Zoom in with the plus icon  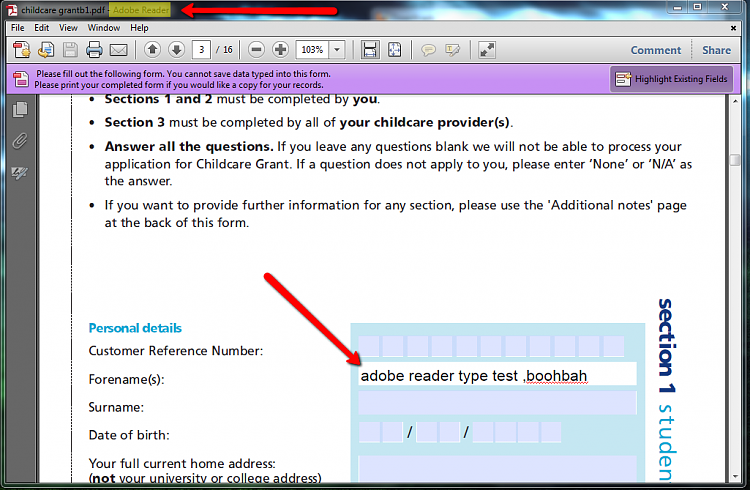(280, 49)
